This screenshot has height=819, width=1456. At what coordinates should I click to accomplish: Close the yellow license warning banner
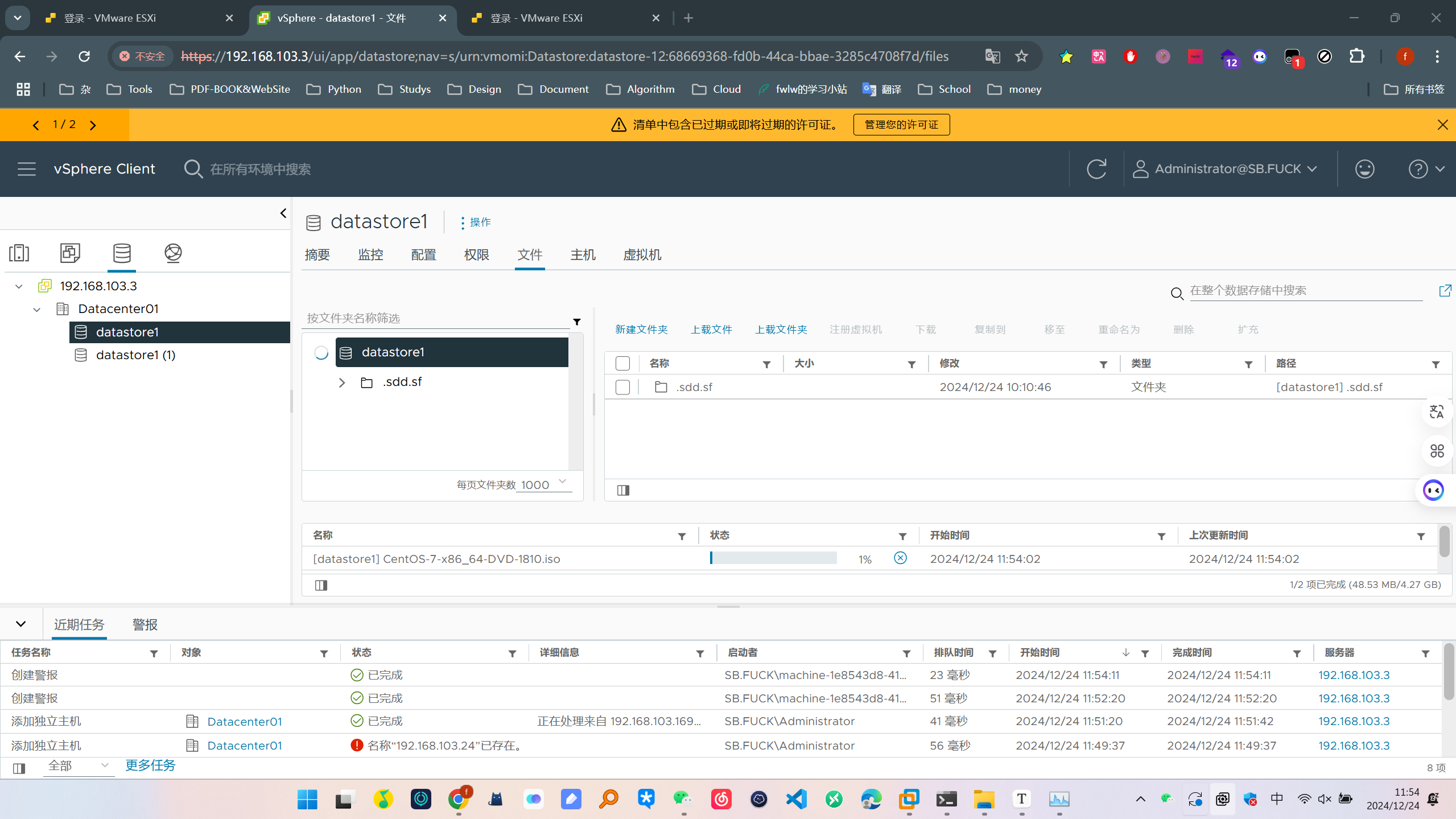click(1442, 125)
